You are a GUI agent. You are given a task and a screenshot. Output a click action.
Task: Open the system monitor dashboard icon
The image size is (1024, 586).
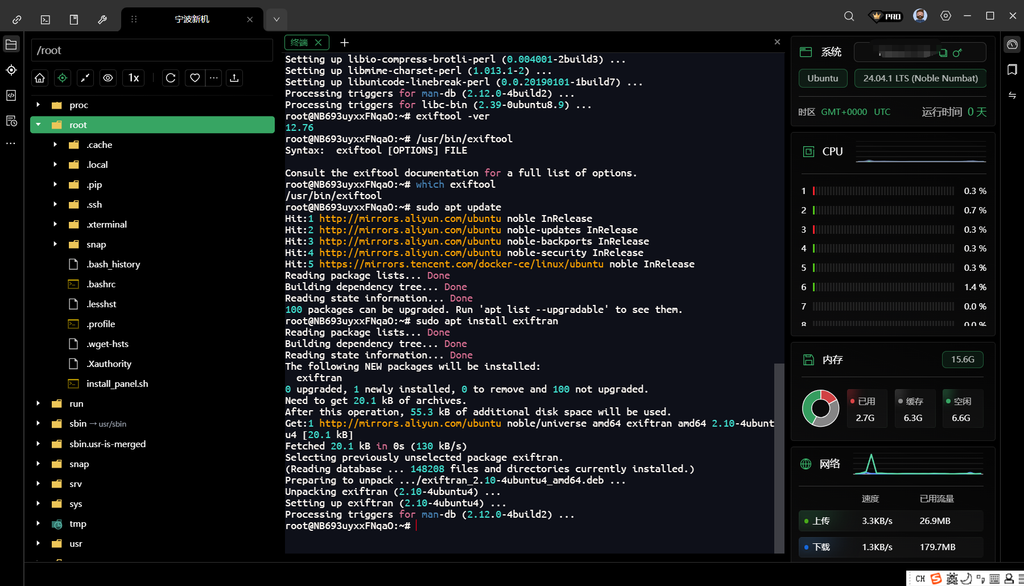pos(1012,44)
